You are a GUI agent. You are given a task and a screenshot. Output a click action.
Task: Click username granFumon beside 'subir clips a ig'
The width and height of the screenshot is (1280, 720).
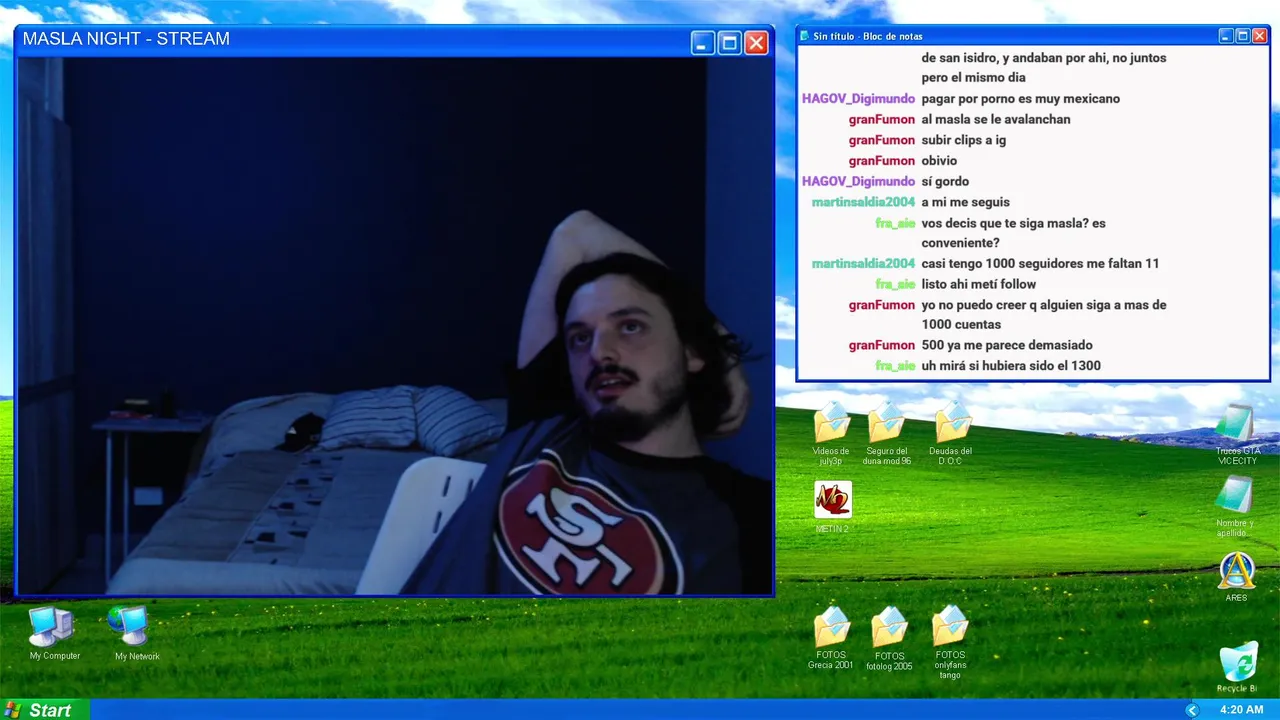tap(882, 140)
